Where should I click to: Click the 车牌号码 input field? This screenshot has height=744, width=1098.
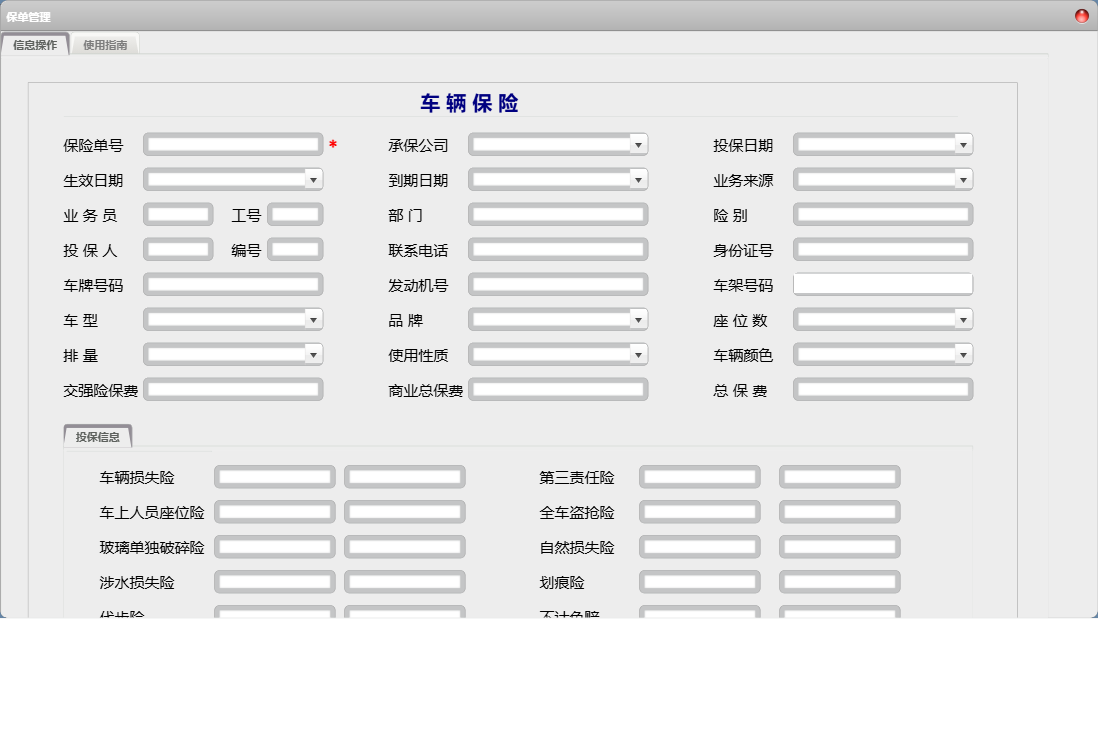232,284
